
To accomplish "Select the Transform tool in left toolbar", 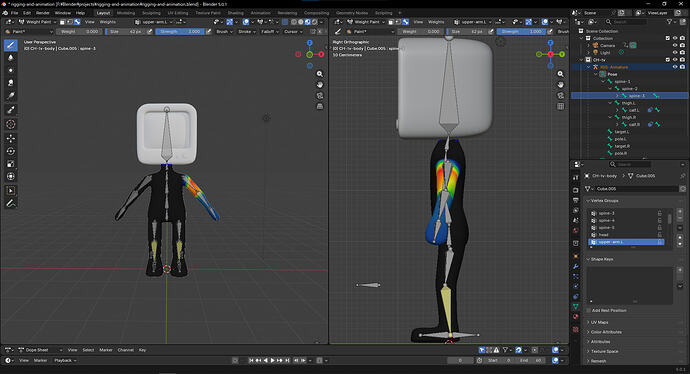I will pyautogui.click(x=11, y=176).
